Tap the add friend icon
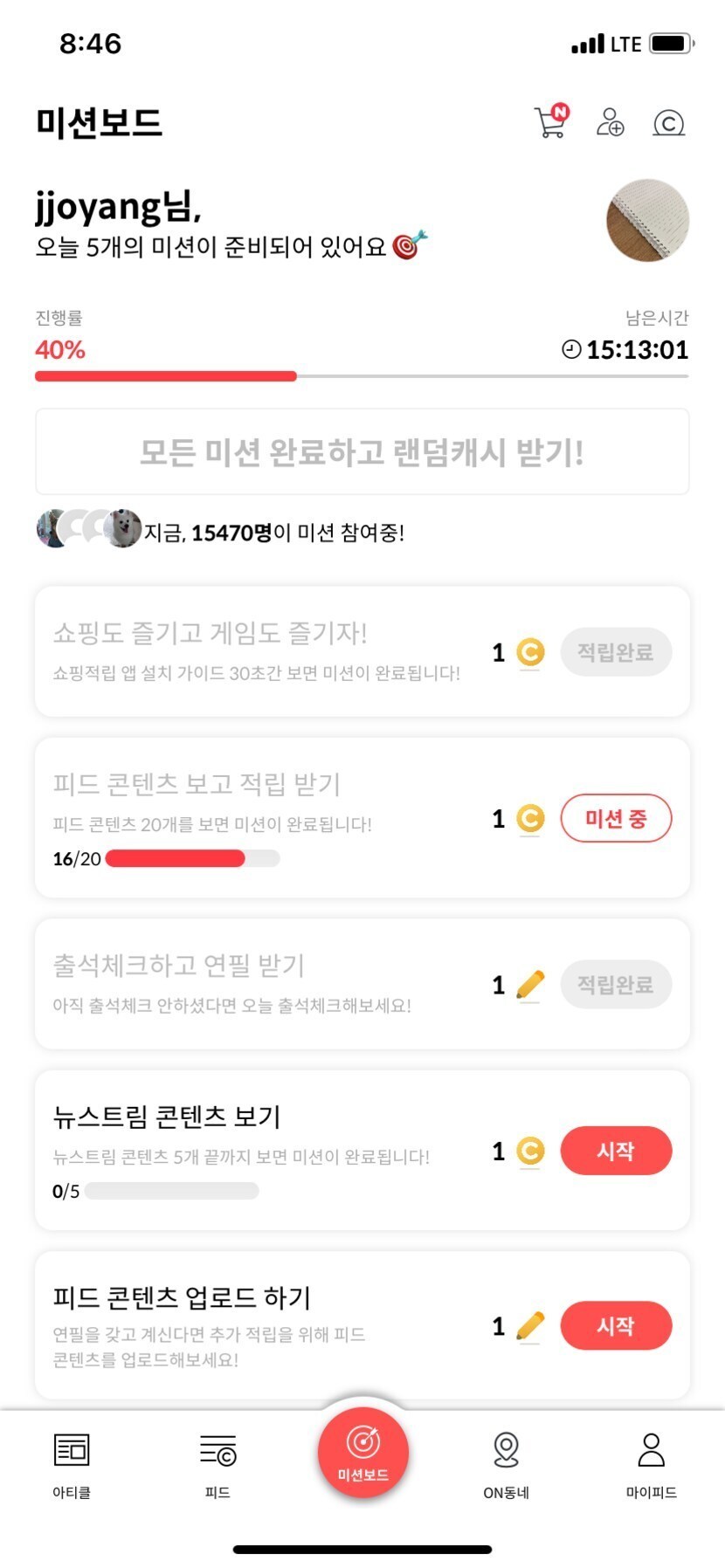 [x=610, y=122]
